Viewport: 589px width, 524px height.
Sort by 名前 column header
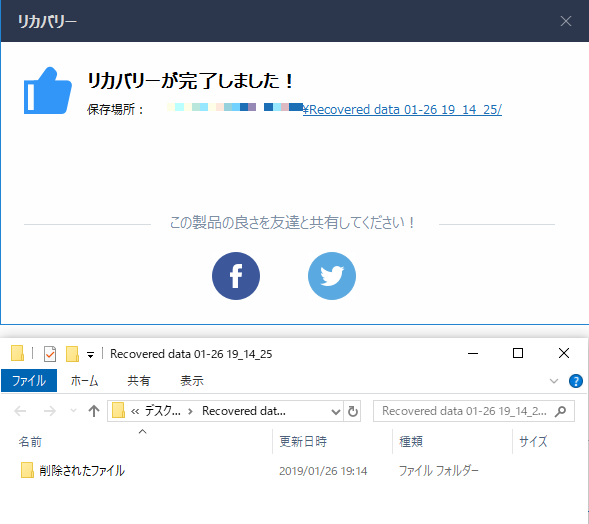click(x=30, y=441)
